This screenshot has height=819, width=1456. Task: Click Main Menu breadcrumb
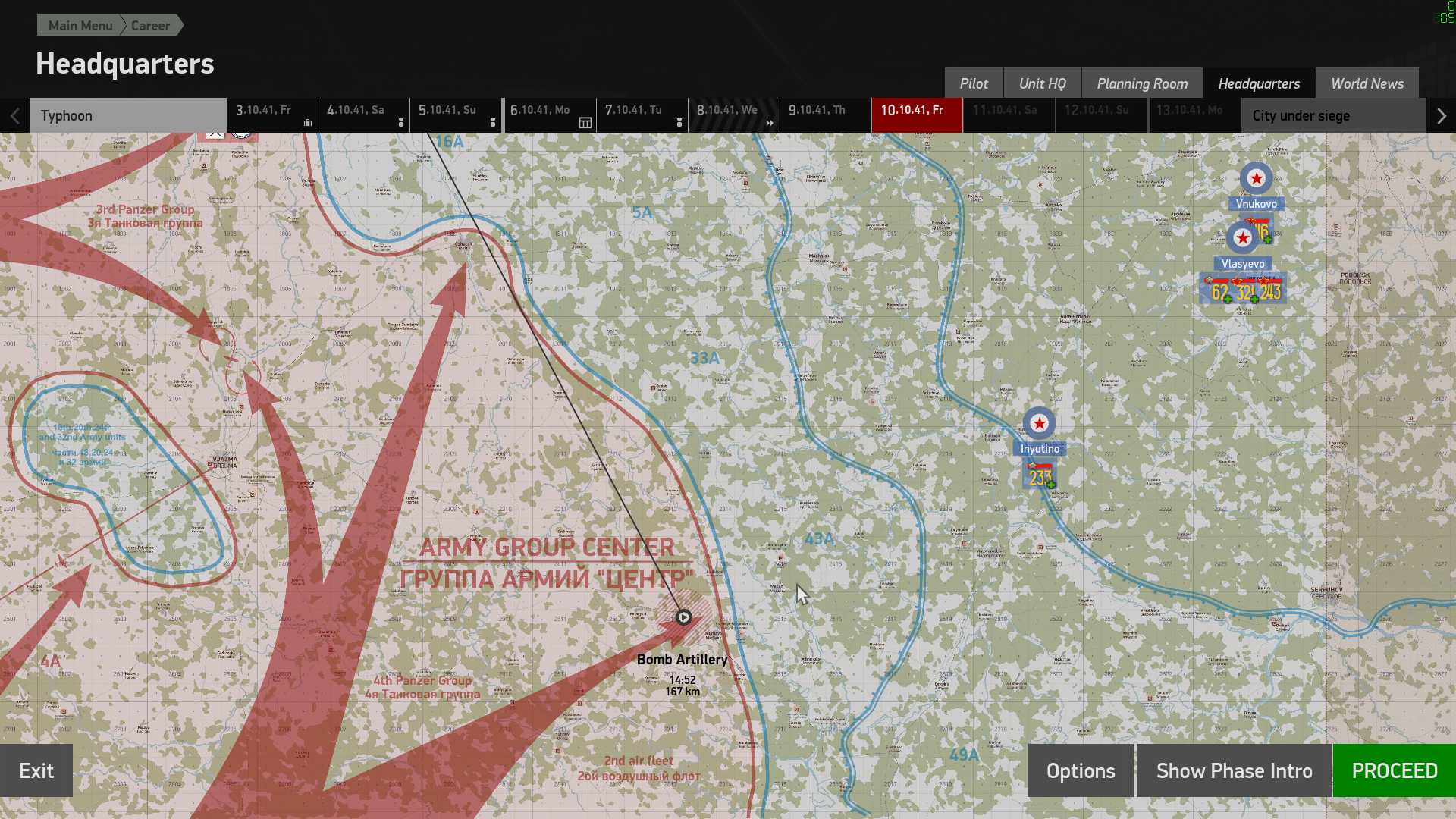pos(80,26)
